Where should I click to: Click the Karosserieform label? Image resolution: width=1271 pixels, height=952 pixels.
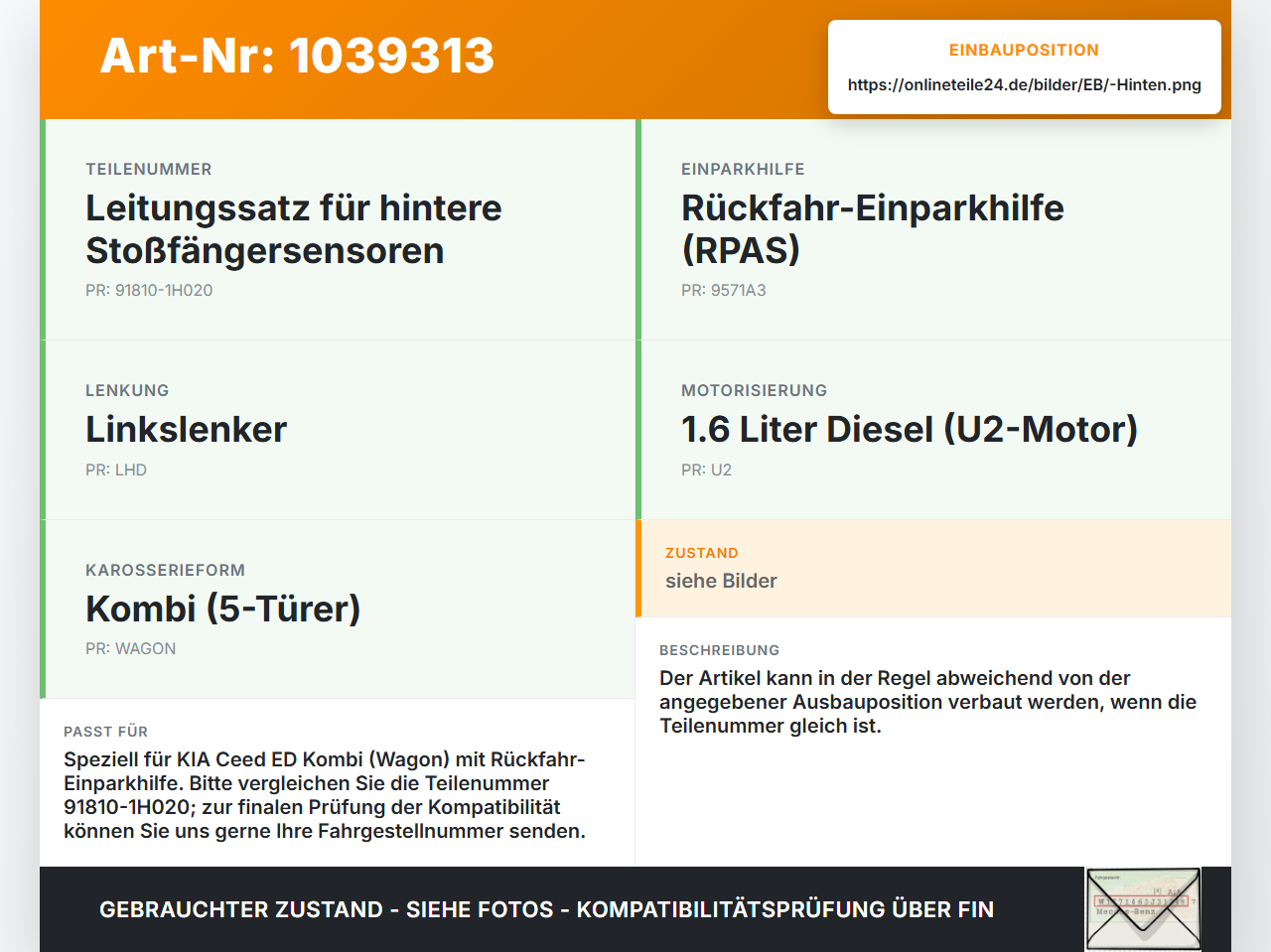(x=165, y=570)
